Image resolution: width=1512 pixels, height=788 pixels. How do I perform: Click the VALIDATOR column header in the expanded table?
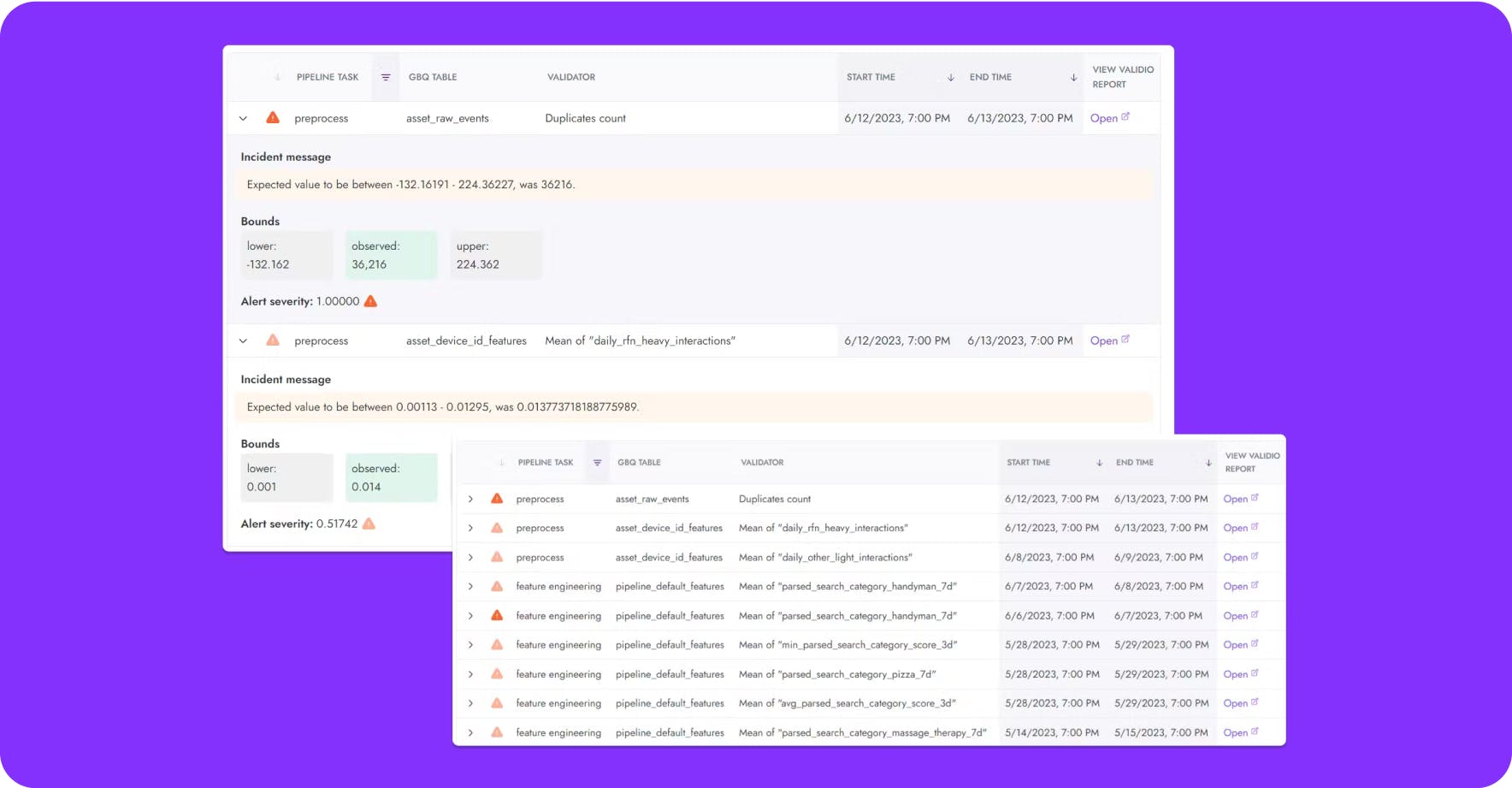[x=571, y=77]
